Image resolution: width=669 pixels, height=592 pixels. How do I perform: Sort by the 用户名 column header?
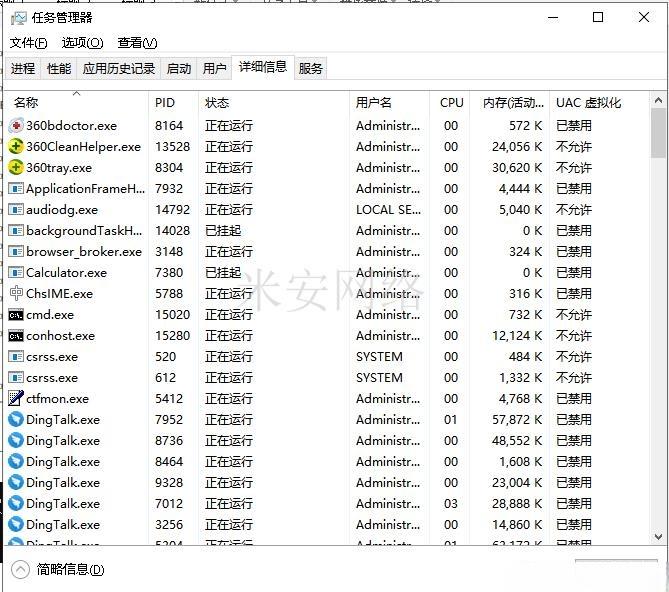click(x=389, y=102)
